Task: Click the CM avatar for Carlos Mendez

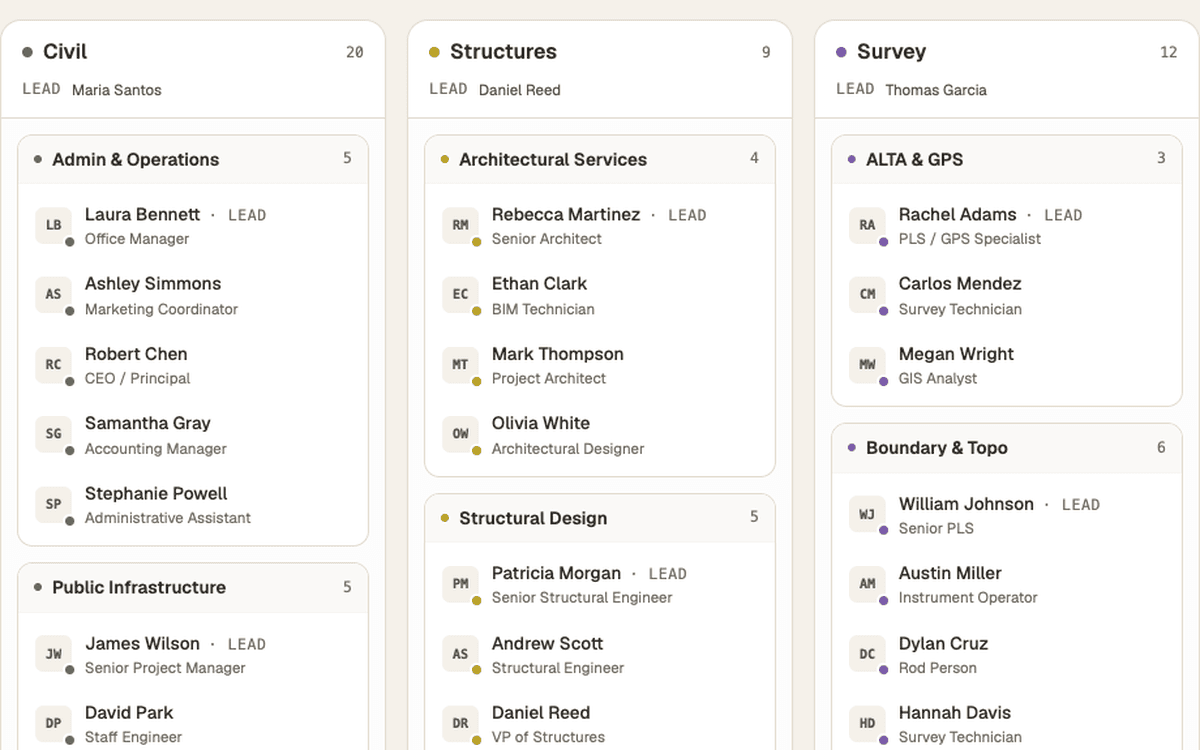Action: click(868, 295)
